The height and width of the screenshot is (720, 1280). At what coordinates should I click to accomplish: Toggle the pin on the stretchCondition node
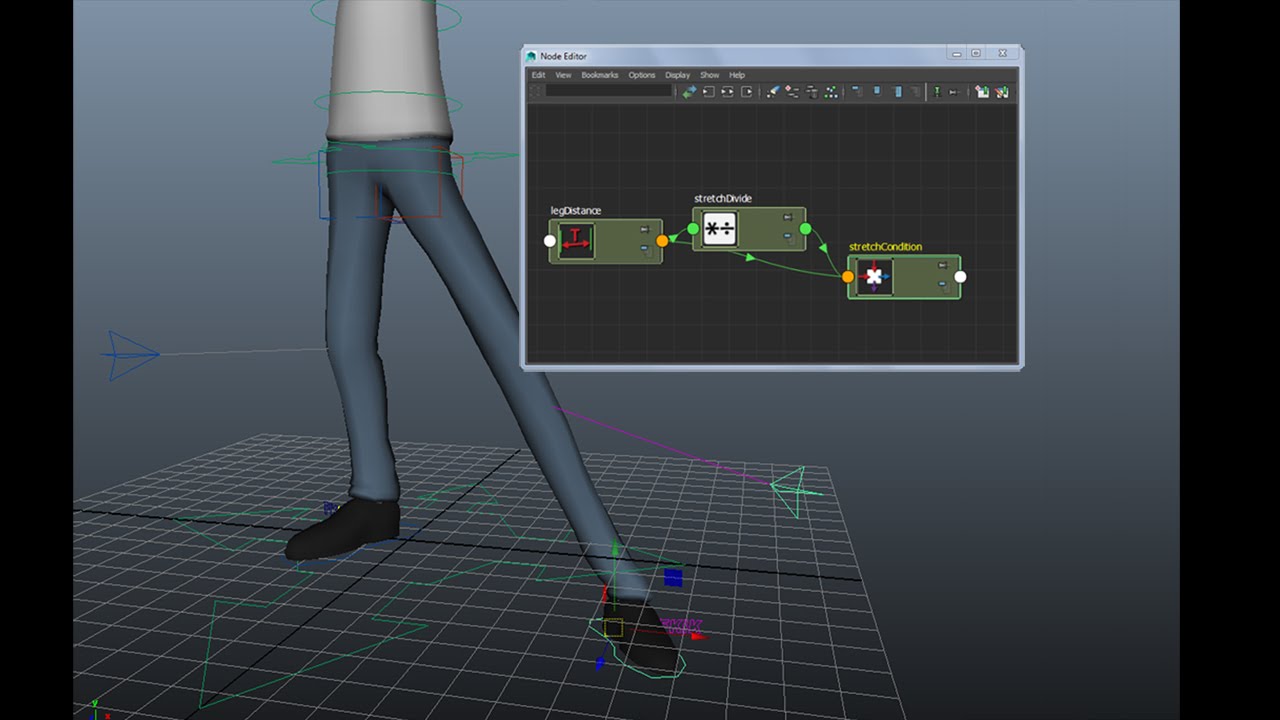click(x=944, y=265)
